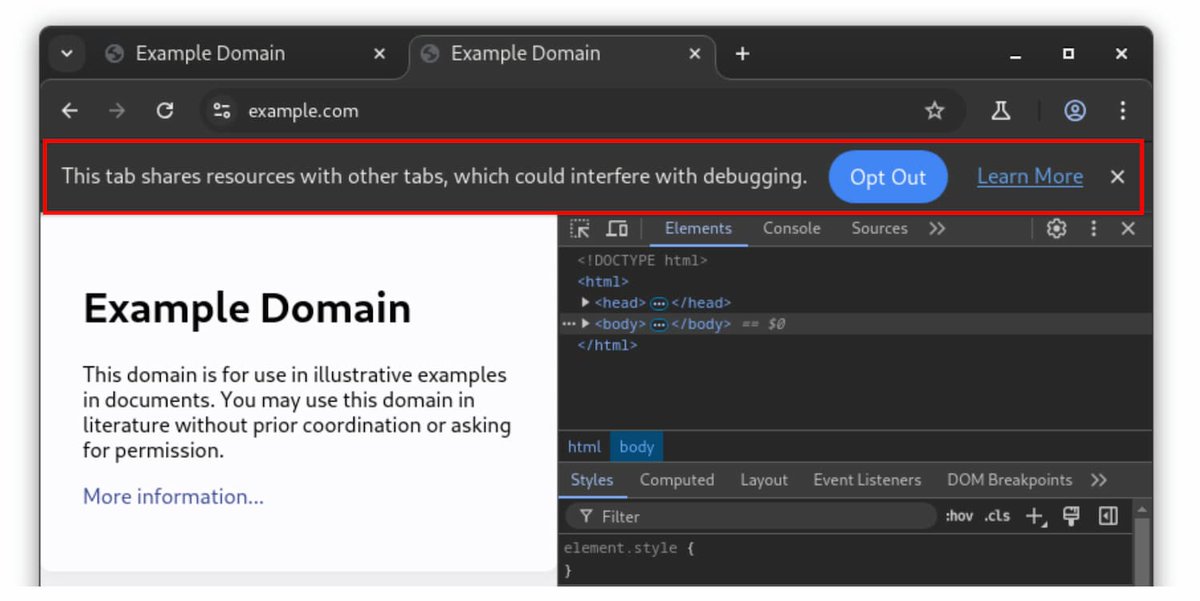Viewport: 1200px width, 601px height.
Task: Select the inspect element tool
Action: pos(580,228)
